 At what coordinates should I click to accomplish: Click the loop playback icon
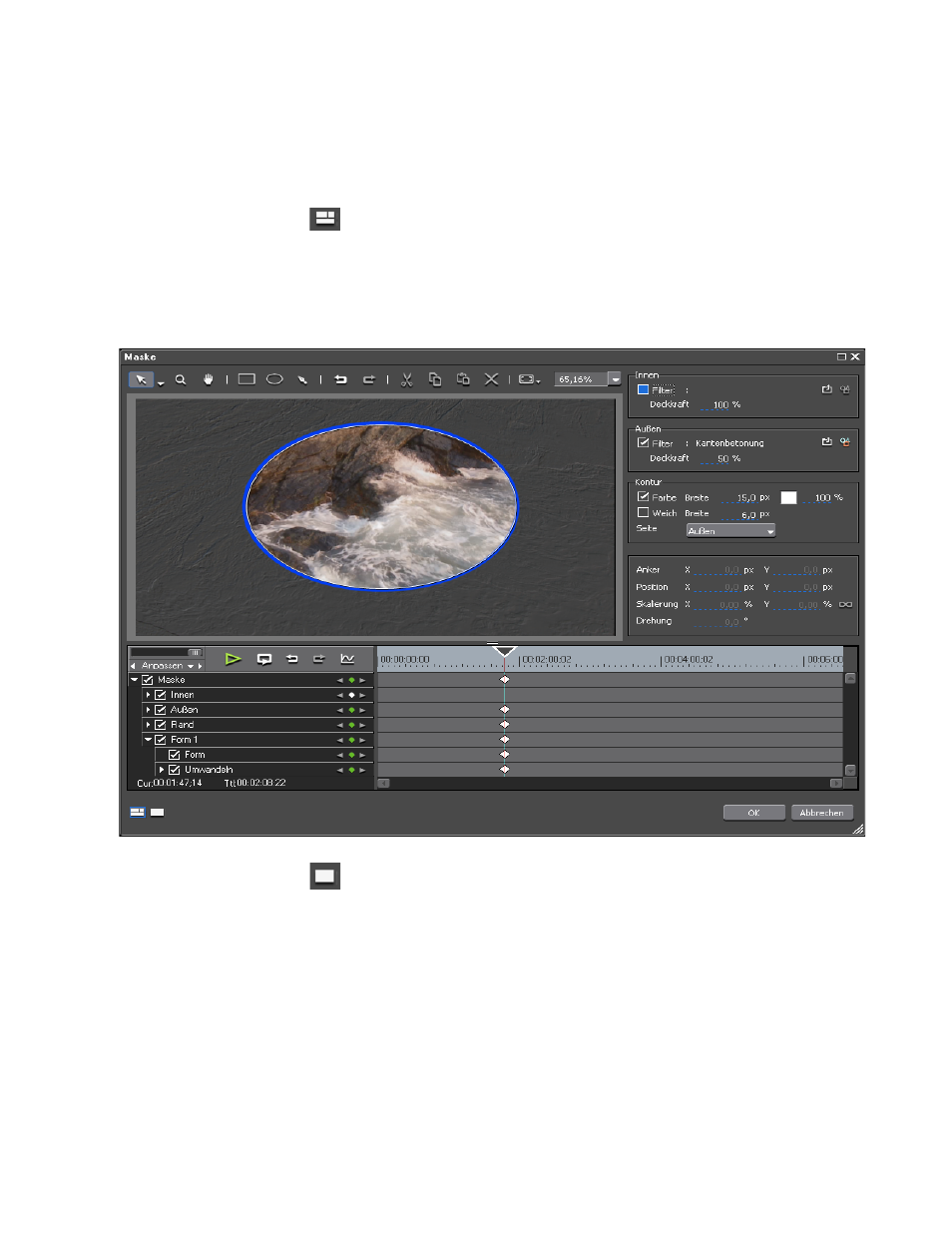pos(264,659)
